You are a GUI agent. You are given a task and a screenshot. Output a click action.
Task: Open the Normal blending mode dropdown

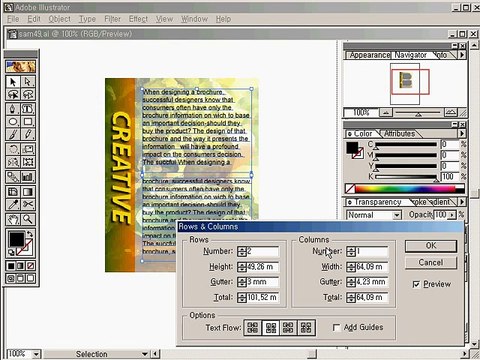point(397,215)
